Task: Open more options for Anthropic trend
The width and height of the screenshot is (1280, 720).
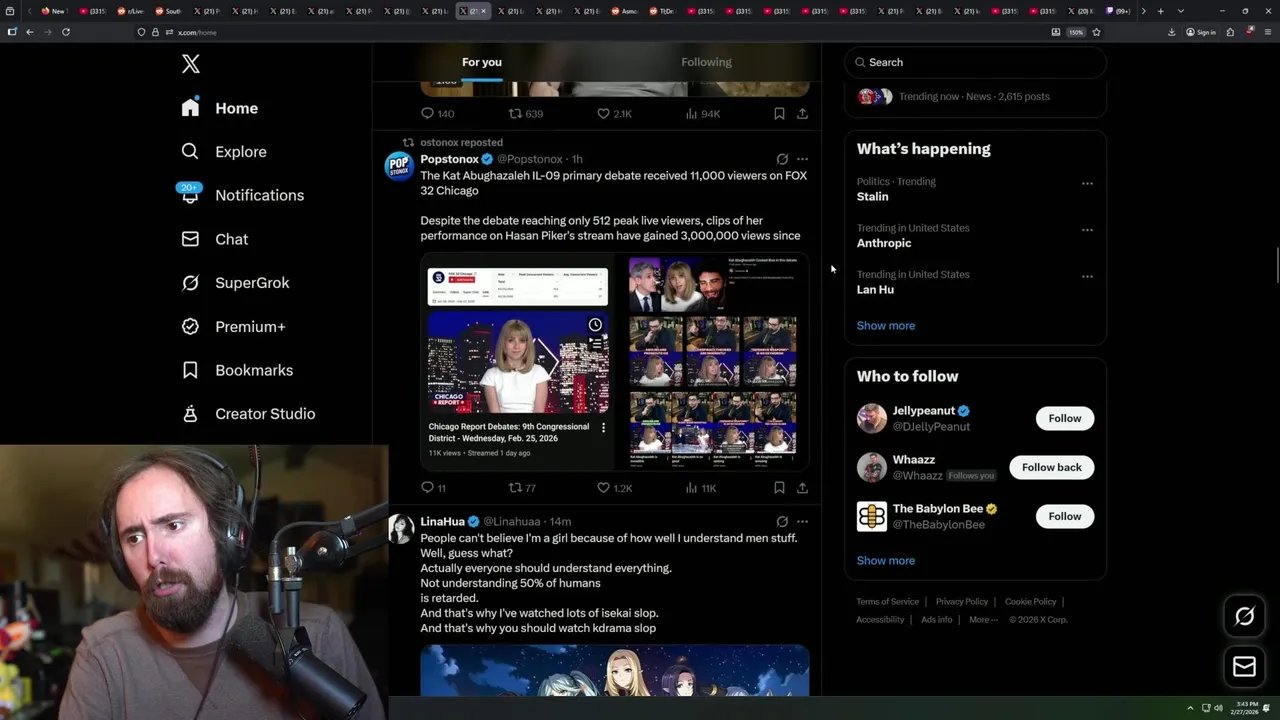Action: pyautogui.click(x=1087, y=230)
